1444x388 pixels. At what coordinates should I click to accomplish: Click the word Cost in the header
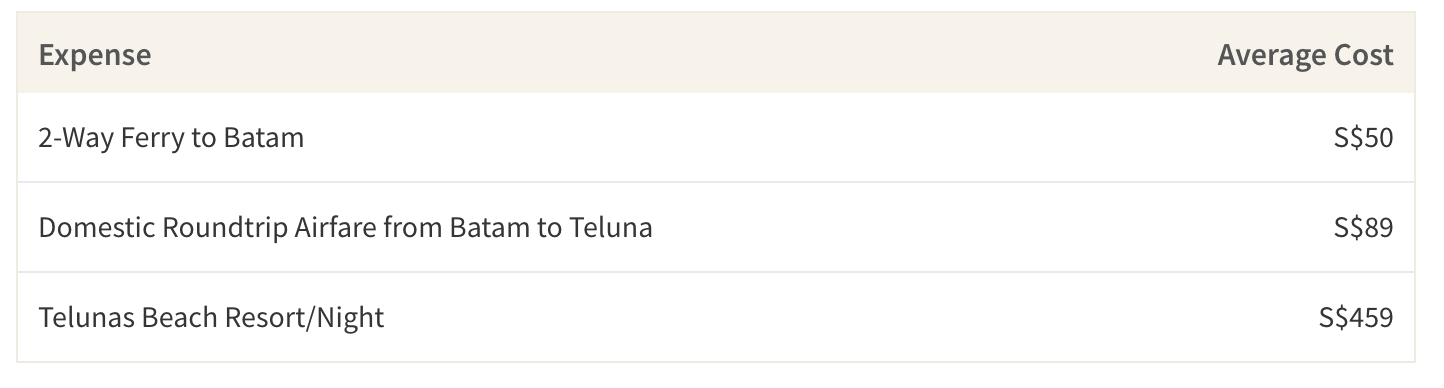coord(1362,55)
